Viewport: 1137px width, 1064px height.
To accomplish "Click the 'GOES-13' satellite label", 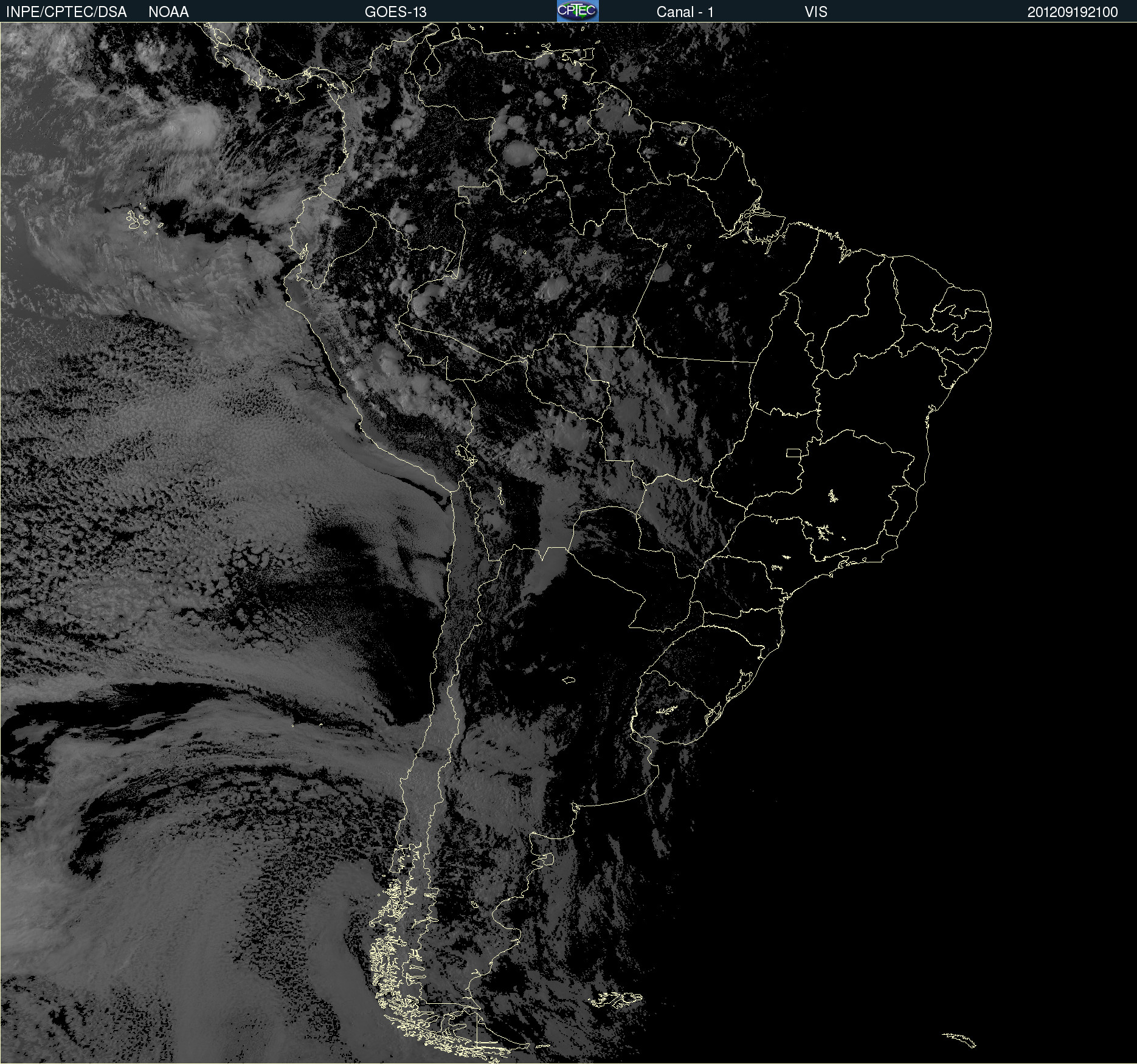I will [x=396, y=12].
